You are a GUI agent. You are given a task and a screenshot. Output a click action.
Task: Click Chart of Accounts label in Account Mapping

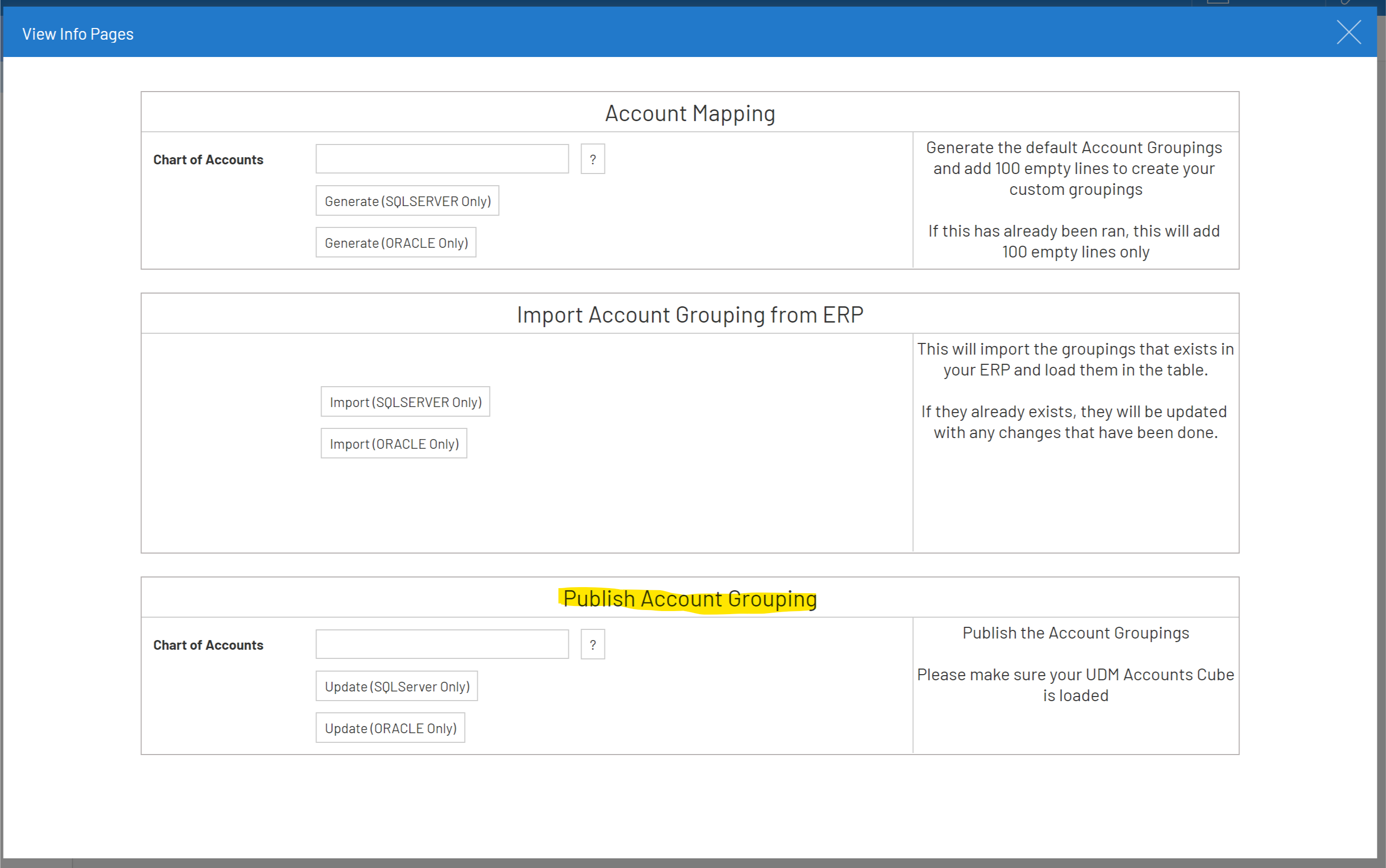pos(208,160)
